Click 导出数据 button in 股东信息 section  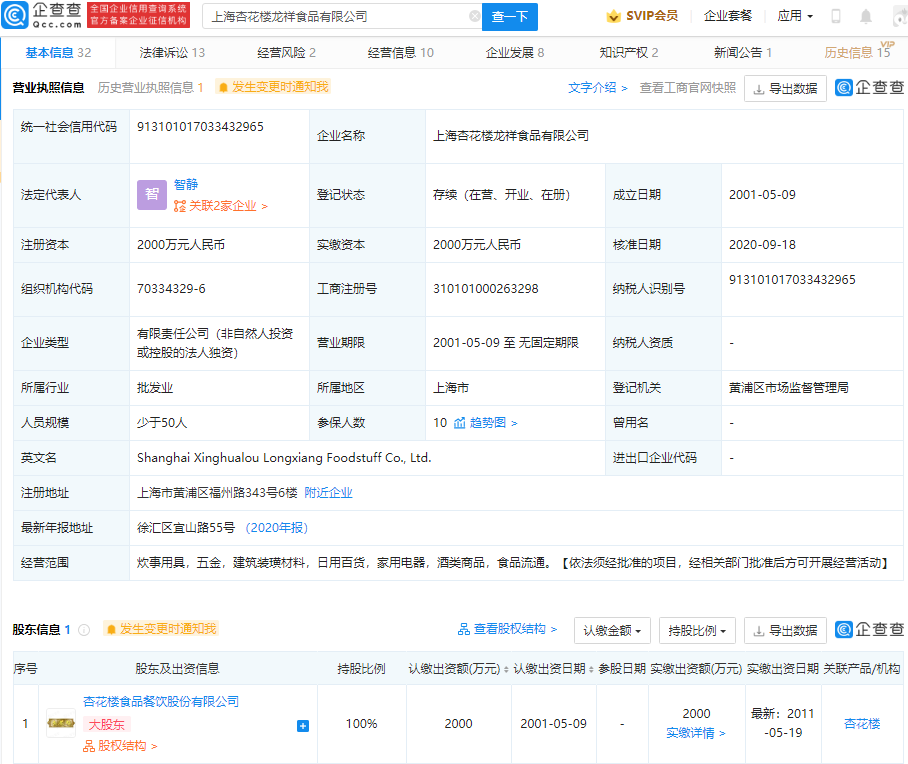[x=785, y=630]
